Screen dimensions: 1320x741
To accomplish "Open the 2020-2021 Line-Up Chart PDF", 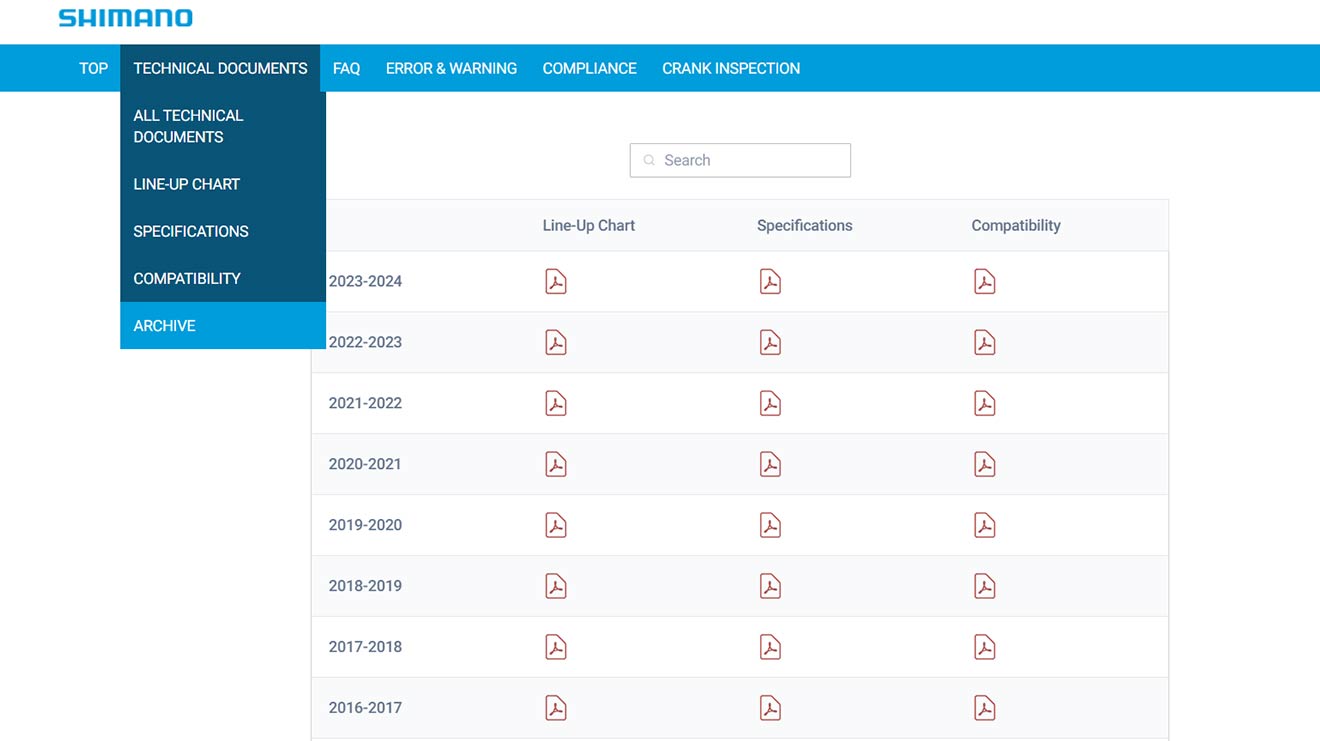I will (x=556, y=465).
